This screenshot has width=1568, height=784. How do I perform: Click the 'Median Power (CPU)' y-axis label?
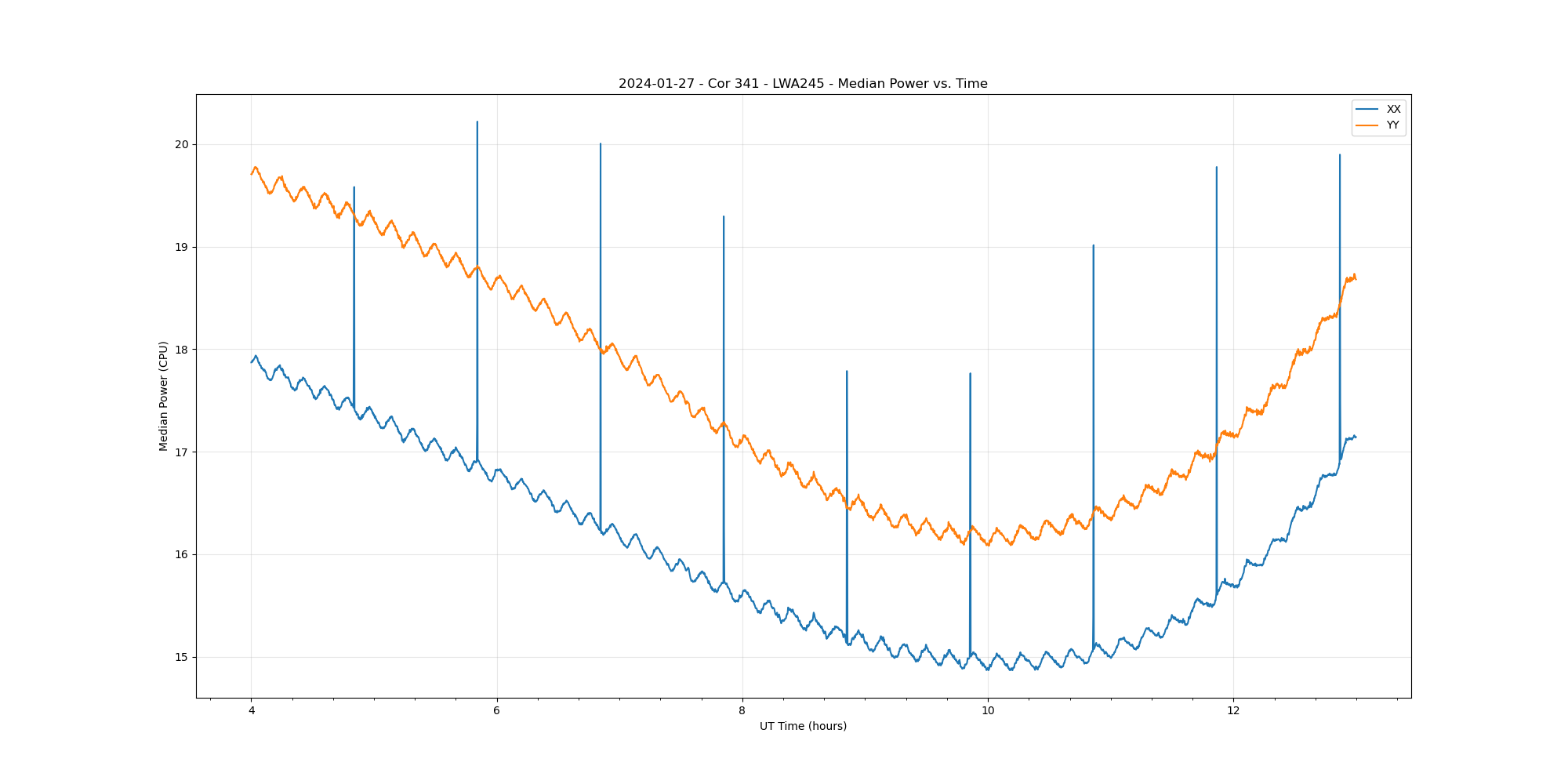pyautogui.click(x=163, y=396)
